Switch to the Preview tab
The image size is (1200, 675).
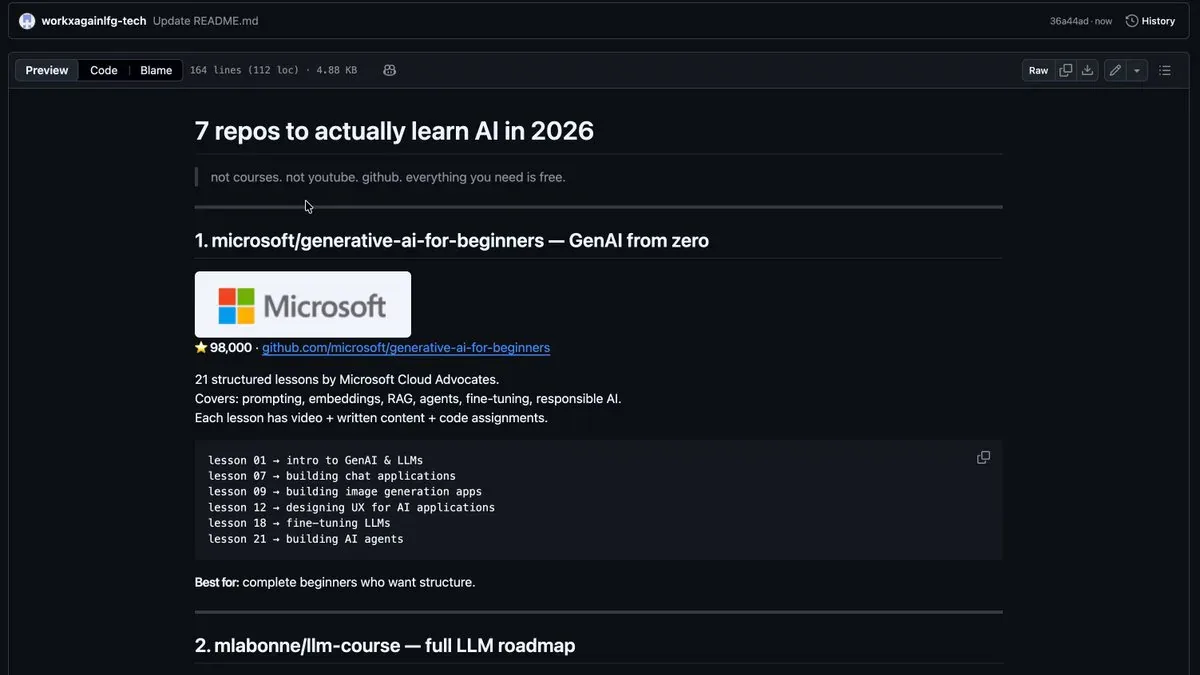[47, 70]
